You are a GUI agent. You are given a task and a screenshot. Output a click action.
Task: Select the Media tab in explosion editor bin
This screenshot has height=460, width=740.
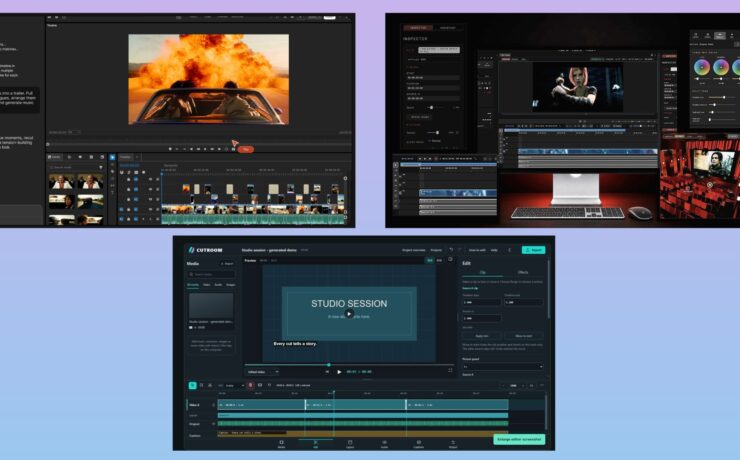55,157
